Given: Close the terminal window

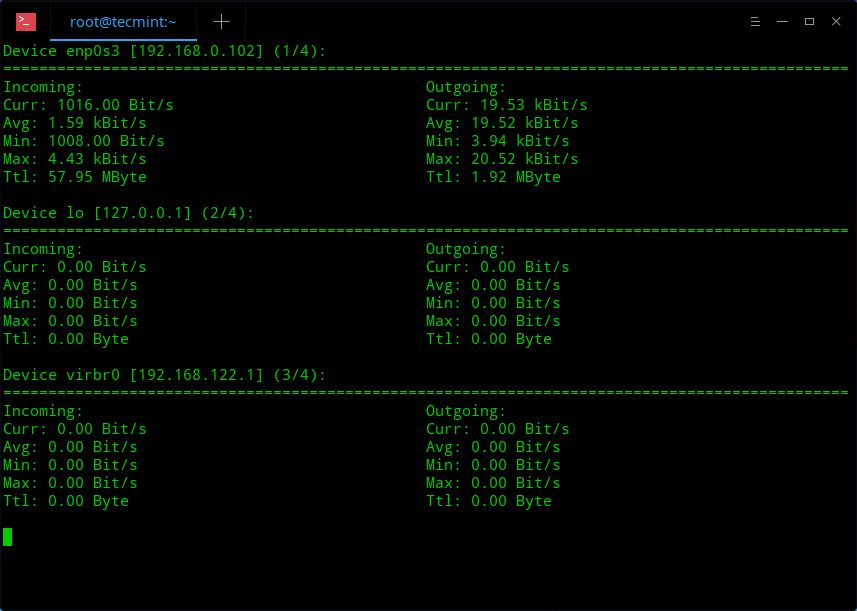Looking at the screenshot, I should pos(836,22).
